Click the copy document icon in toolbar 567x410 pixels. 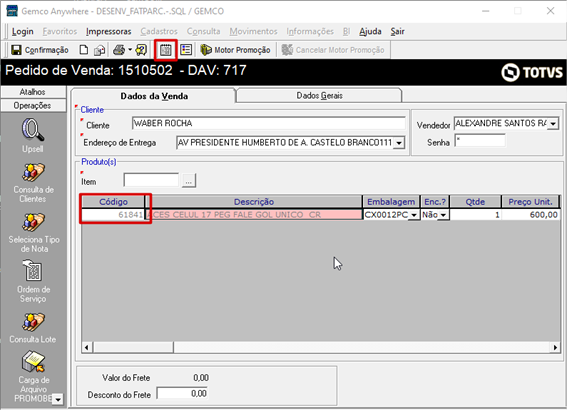coord(99,50)
